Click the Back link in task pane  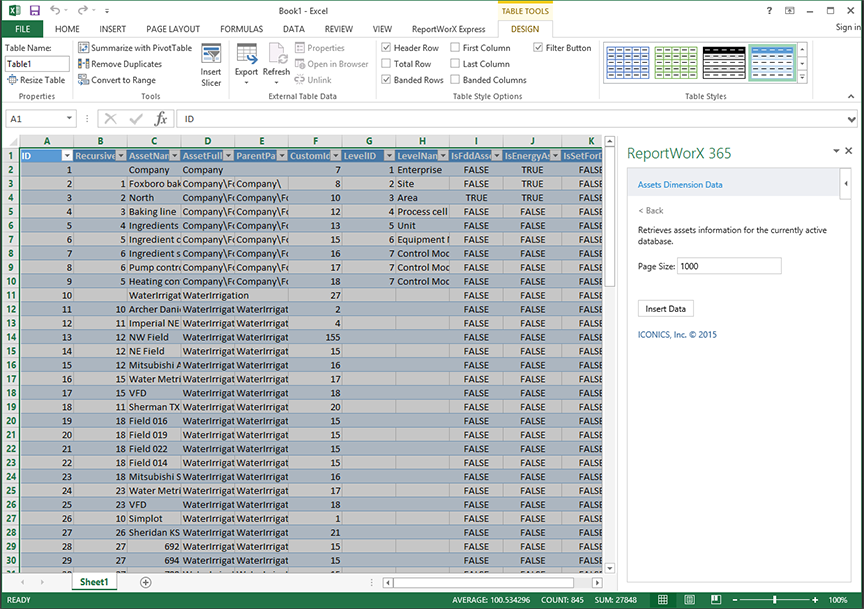651,211
